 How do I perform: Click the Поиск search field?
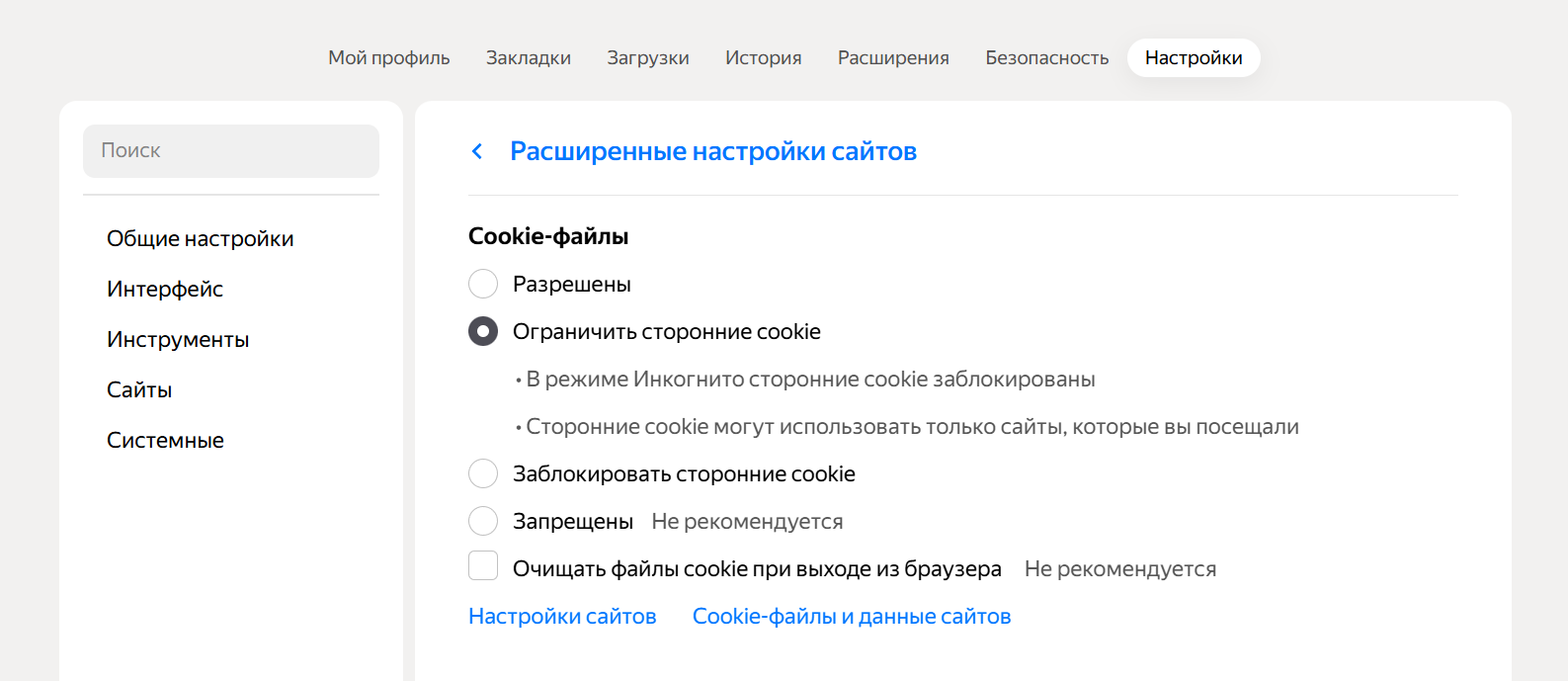click(230, 150)
